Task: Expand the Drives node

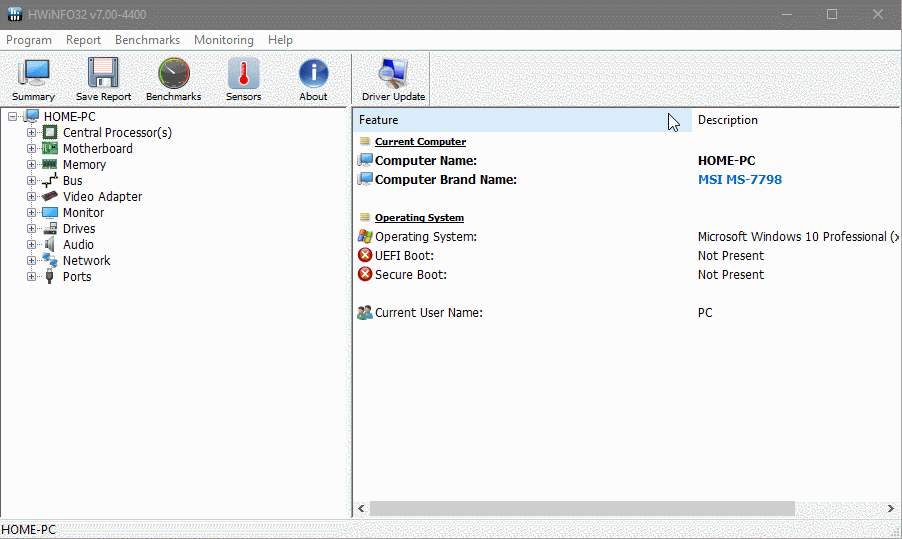Action: 31,228
